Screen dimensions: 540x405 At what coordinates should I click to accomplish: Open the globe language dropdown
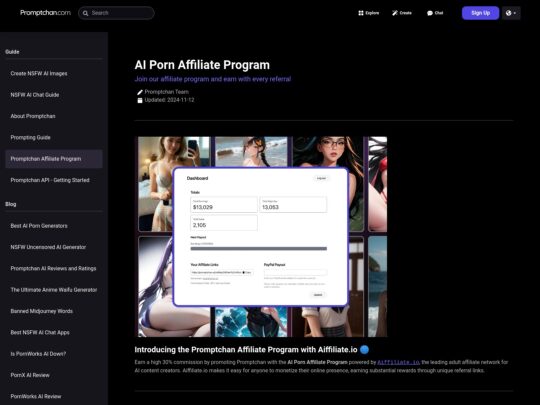coord(511,13)
